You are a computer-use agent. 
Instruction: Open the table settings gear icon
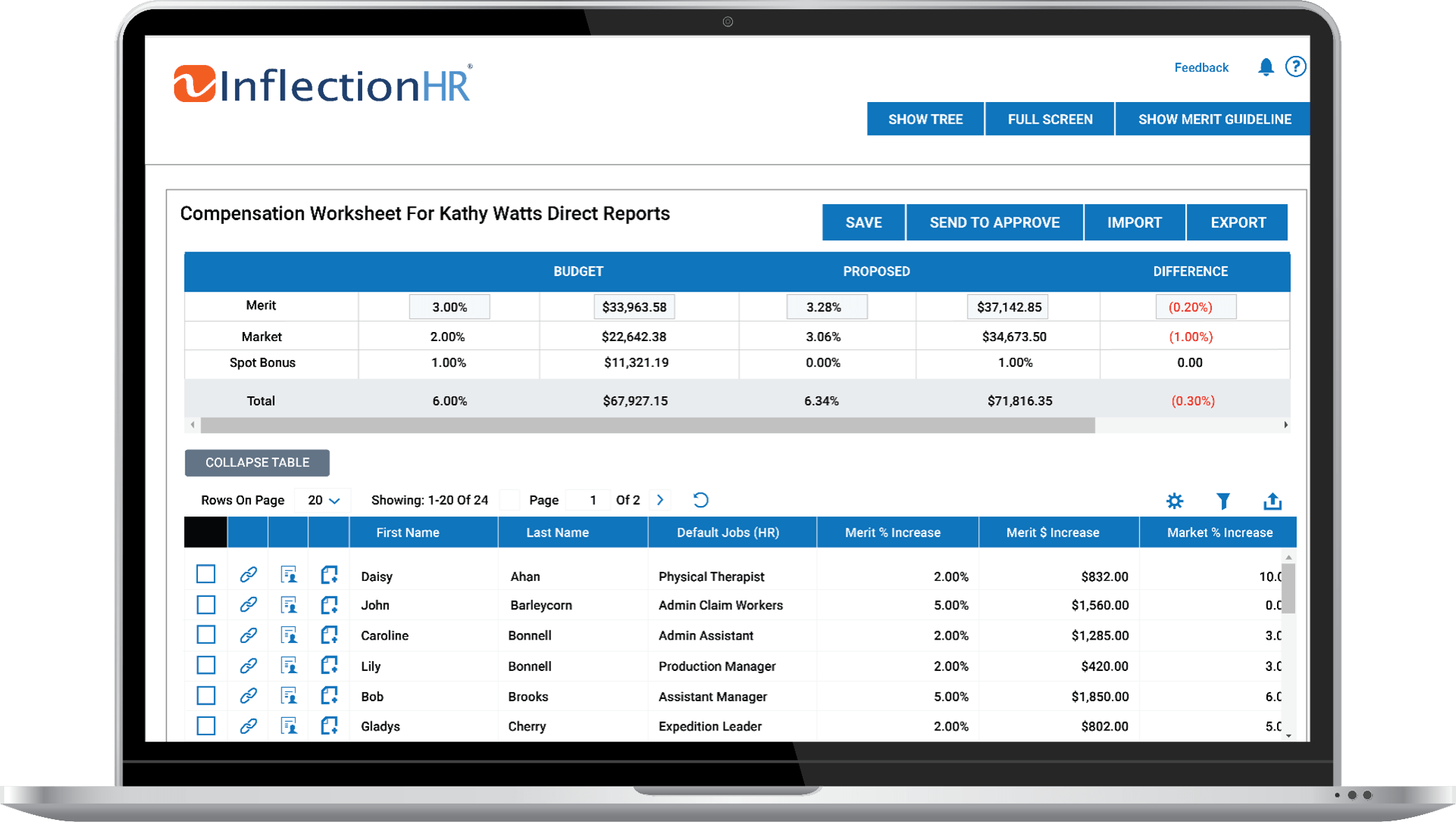(x=1174, y=501)
